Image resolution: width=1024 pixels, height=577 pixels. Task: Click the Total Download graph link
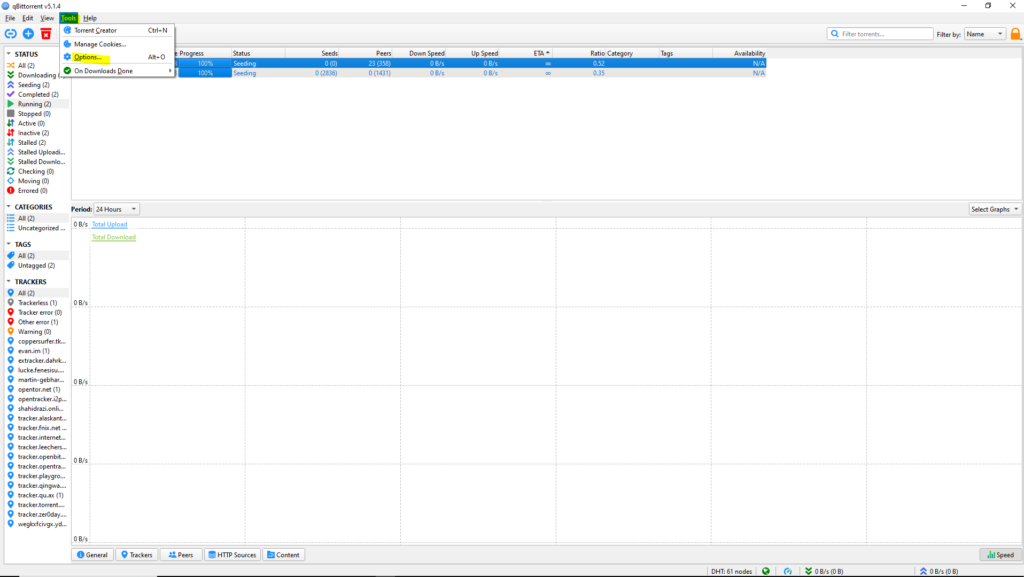click(114, 237)
